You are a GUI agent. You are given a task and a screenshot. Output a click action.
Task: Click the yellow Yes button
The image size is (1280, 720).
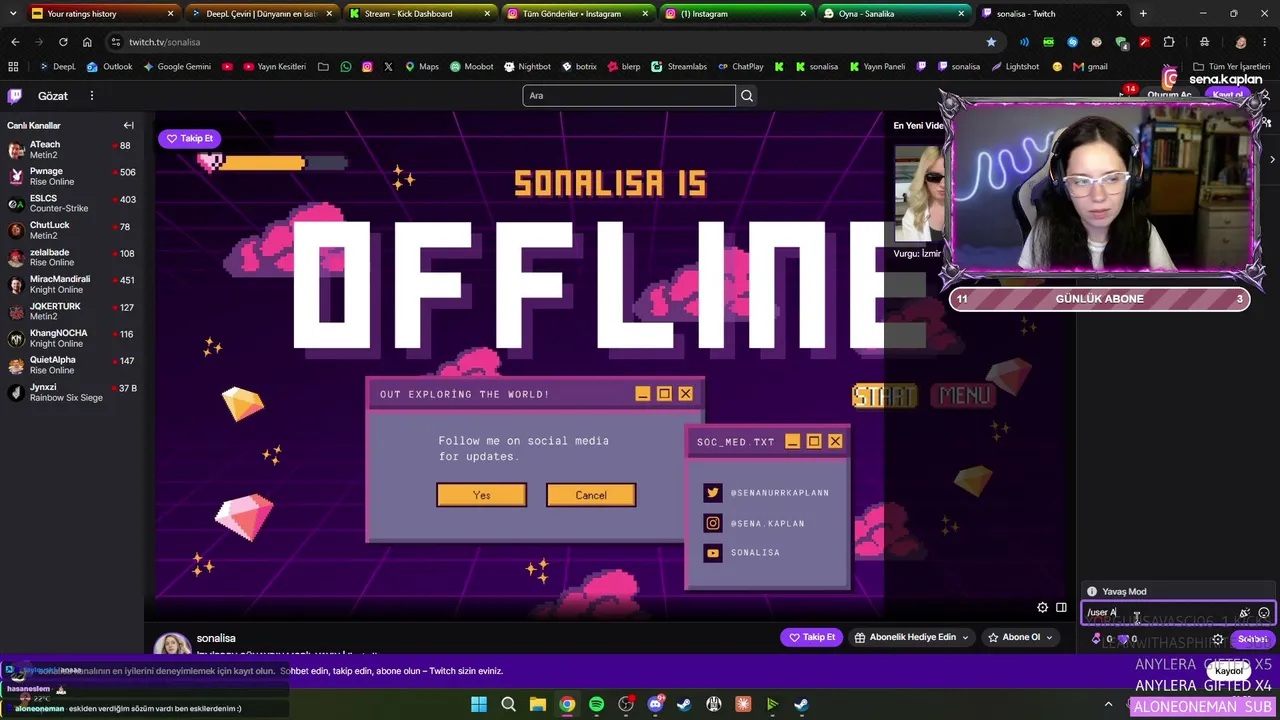point(481,495)
